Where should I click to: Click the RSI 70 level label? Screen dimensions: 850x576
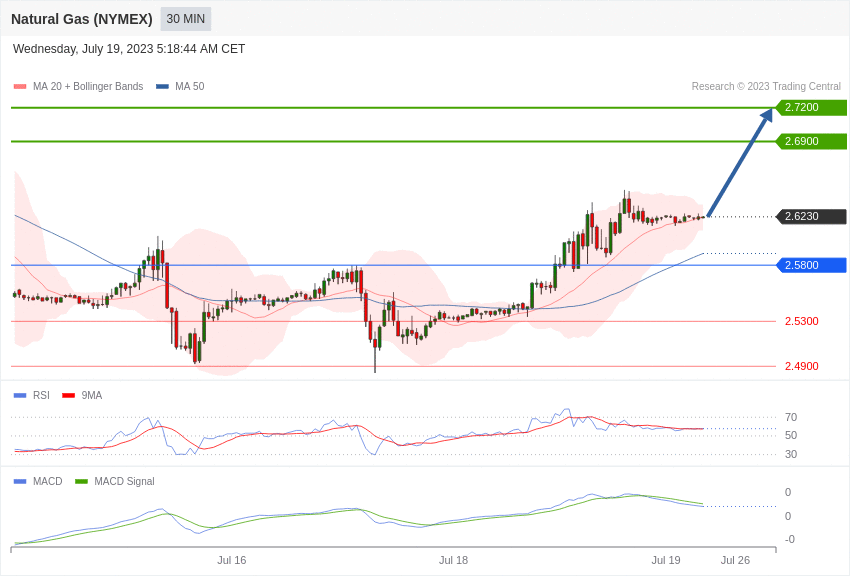pyautogui.click(x=791, y=417)
